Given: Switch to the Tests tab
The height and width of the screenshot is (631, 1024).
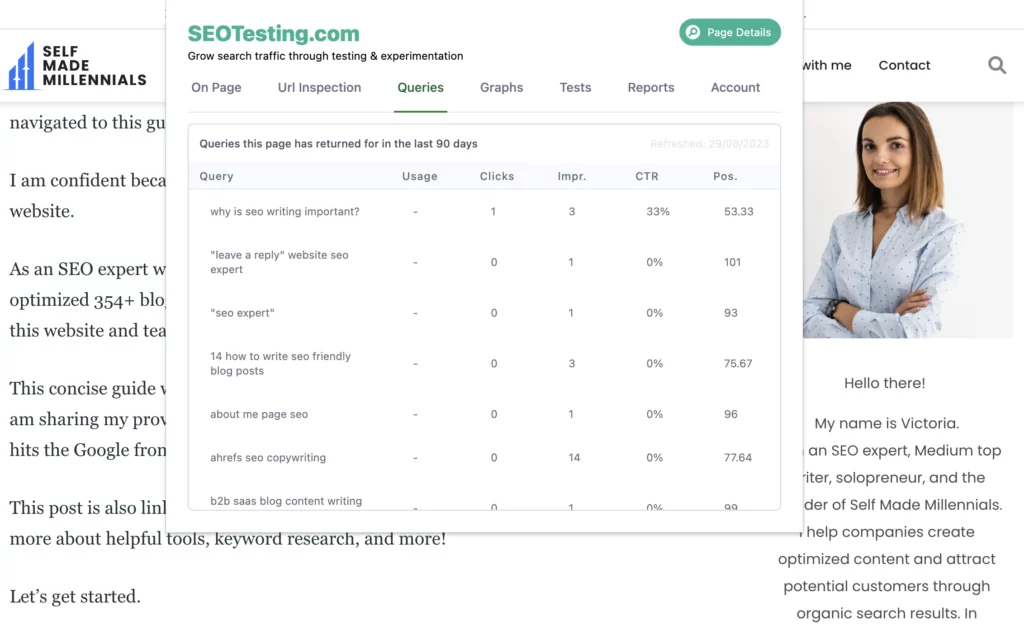Looking at the screenshot, I should pyautogui.click(x=575, y=88).
